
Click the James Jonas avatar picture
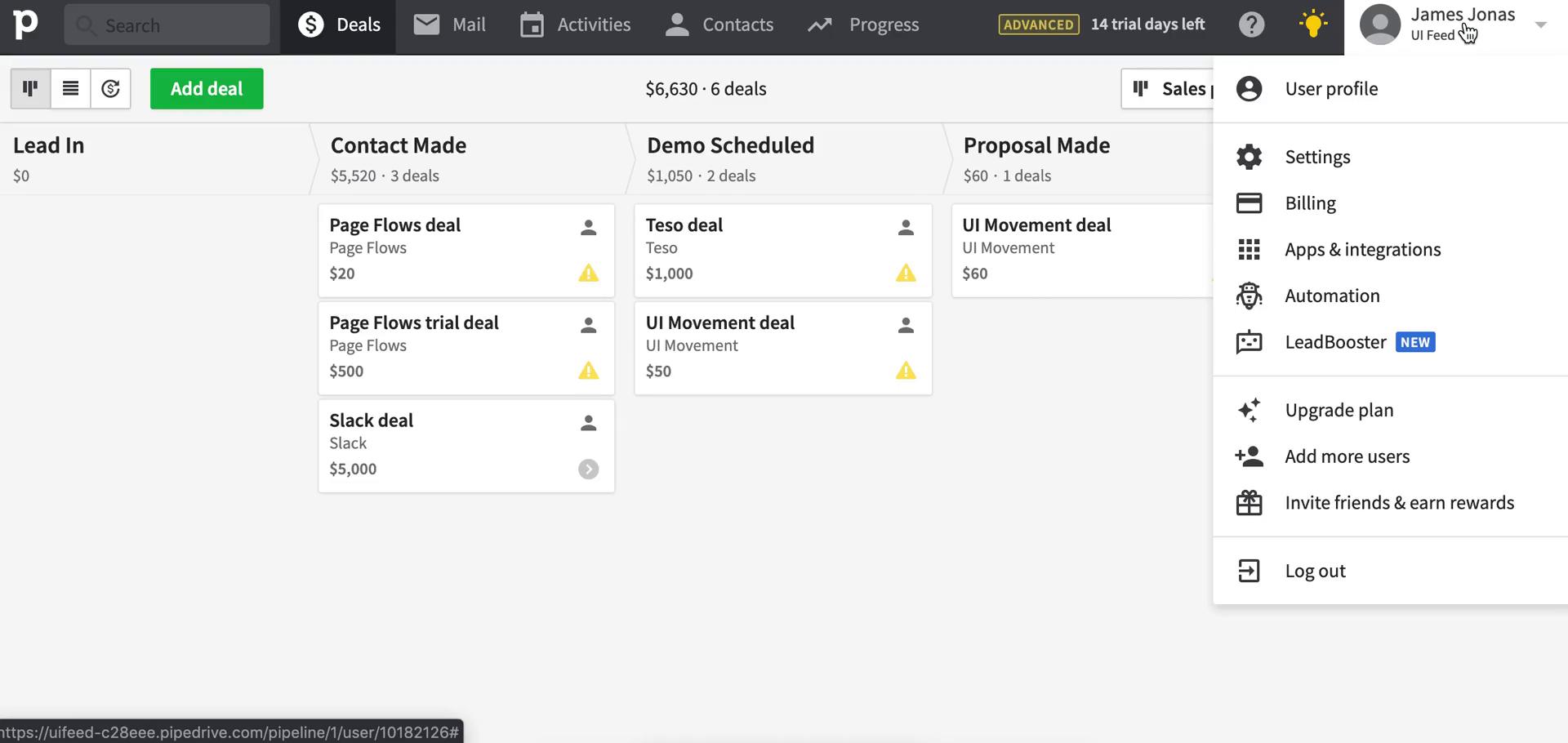tap(1380, 24)
